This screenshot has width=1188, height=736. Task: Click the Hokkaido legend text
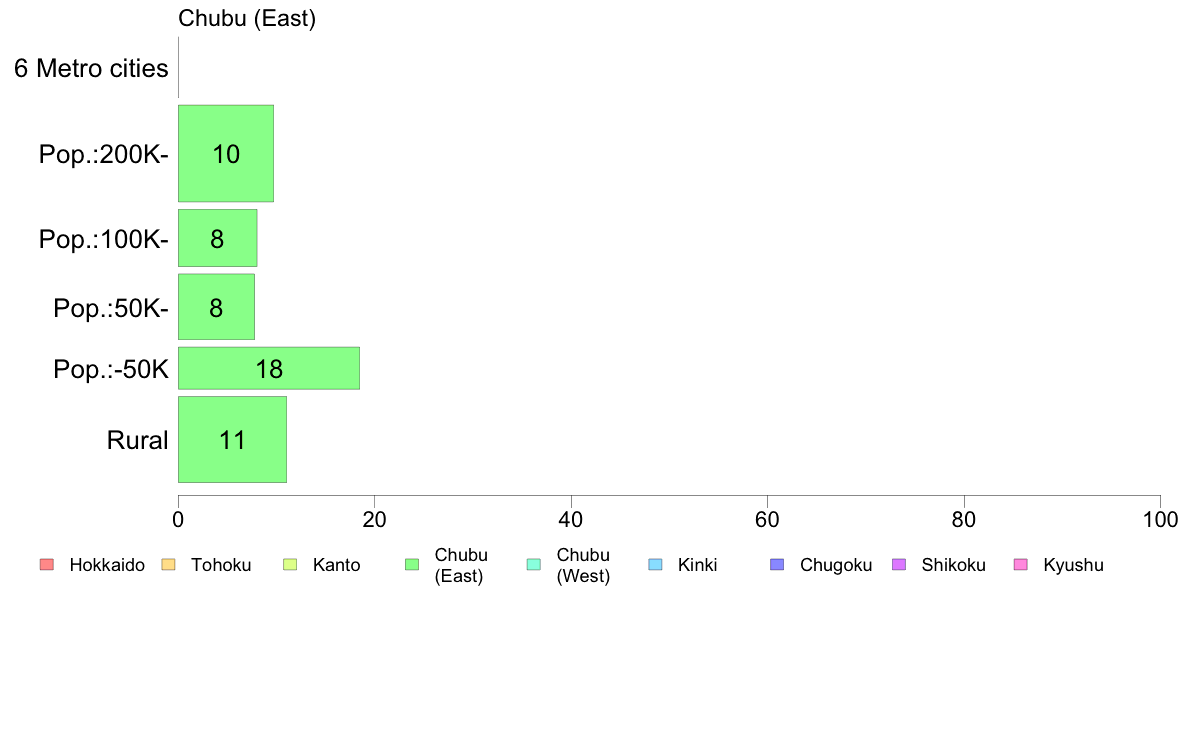(x=107, y=565)
